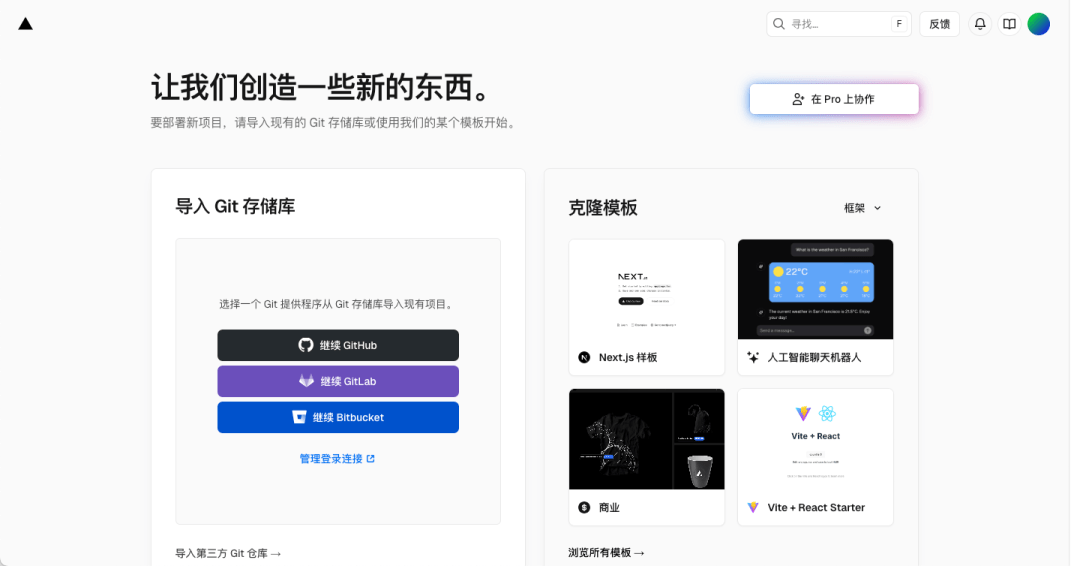1080x566 pixels.
Task: Click the Vercel triangle logo
Action: (x=25, y=24)
